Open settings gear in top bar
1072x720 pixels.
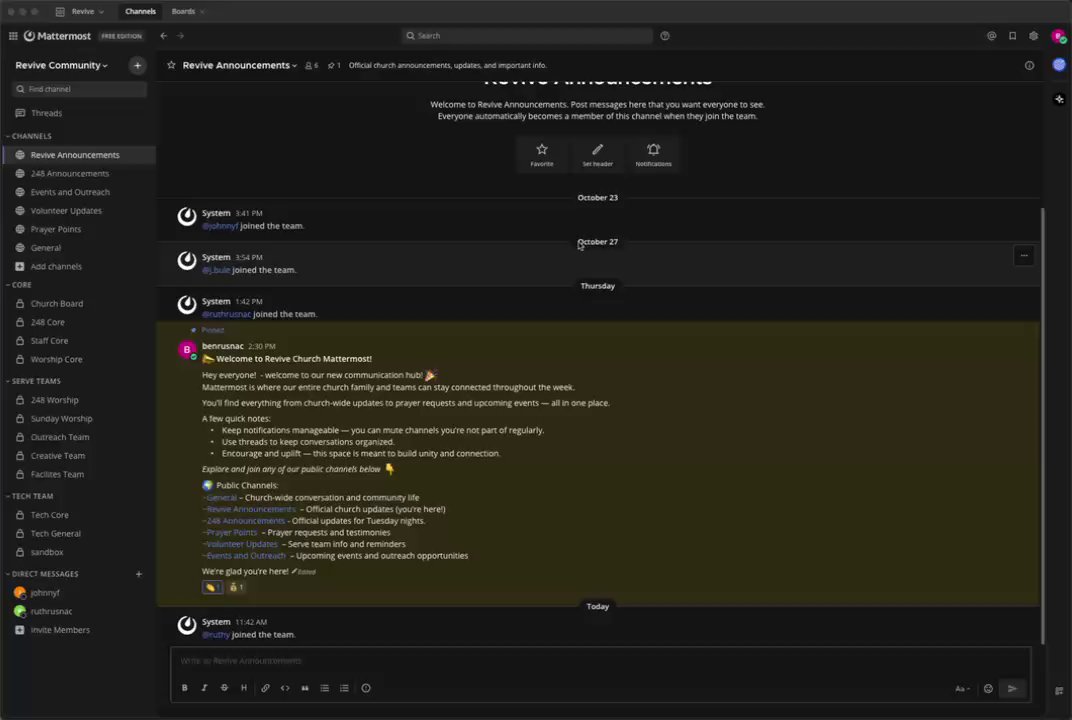click(1034, 36)
